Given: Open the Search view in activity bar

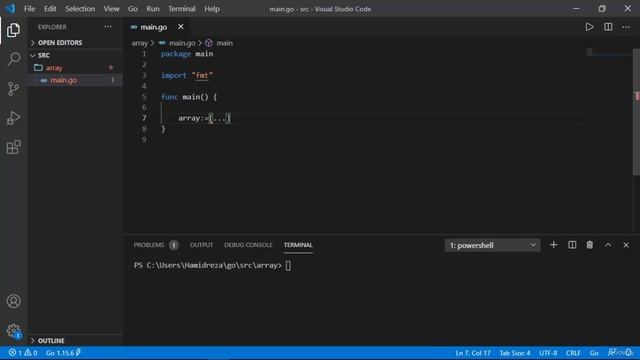Looking at the screenshot, I should [x=13, y=59].
